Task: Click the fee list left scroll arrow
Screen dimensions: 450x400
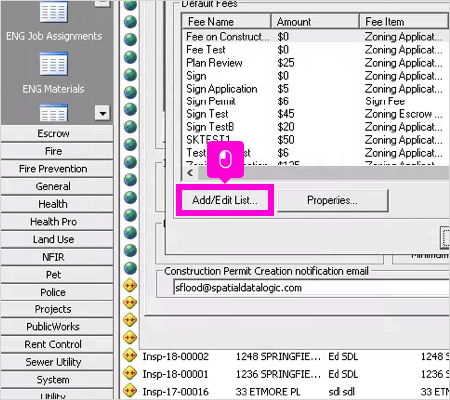Action: 190,173
